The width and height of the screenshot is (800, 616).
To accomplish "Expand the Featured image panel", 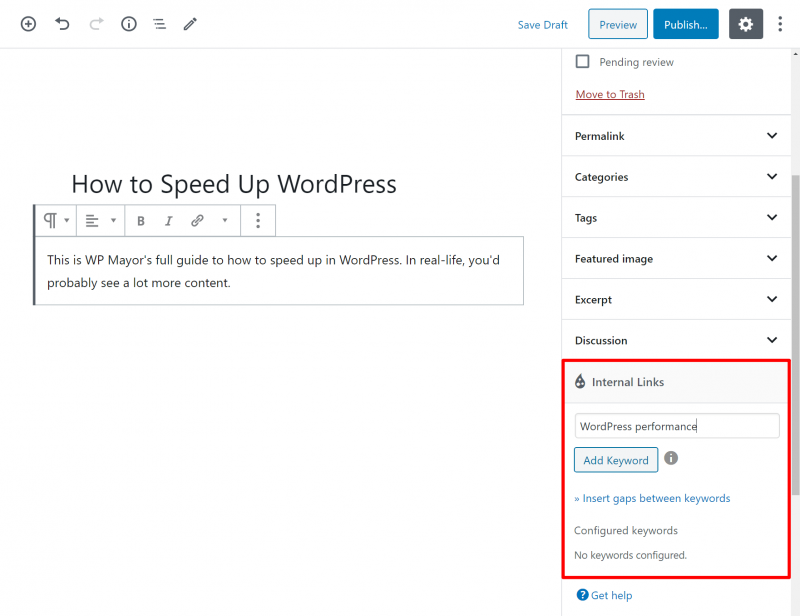I will click(x=676, y=258).
